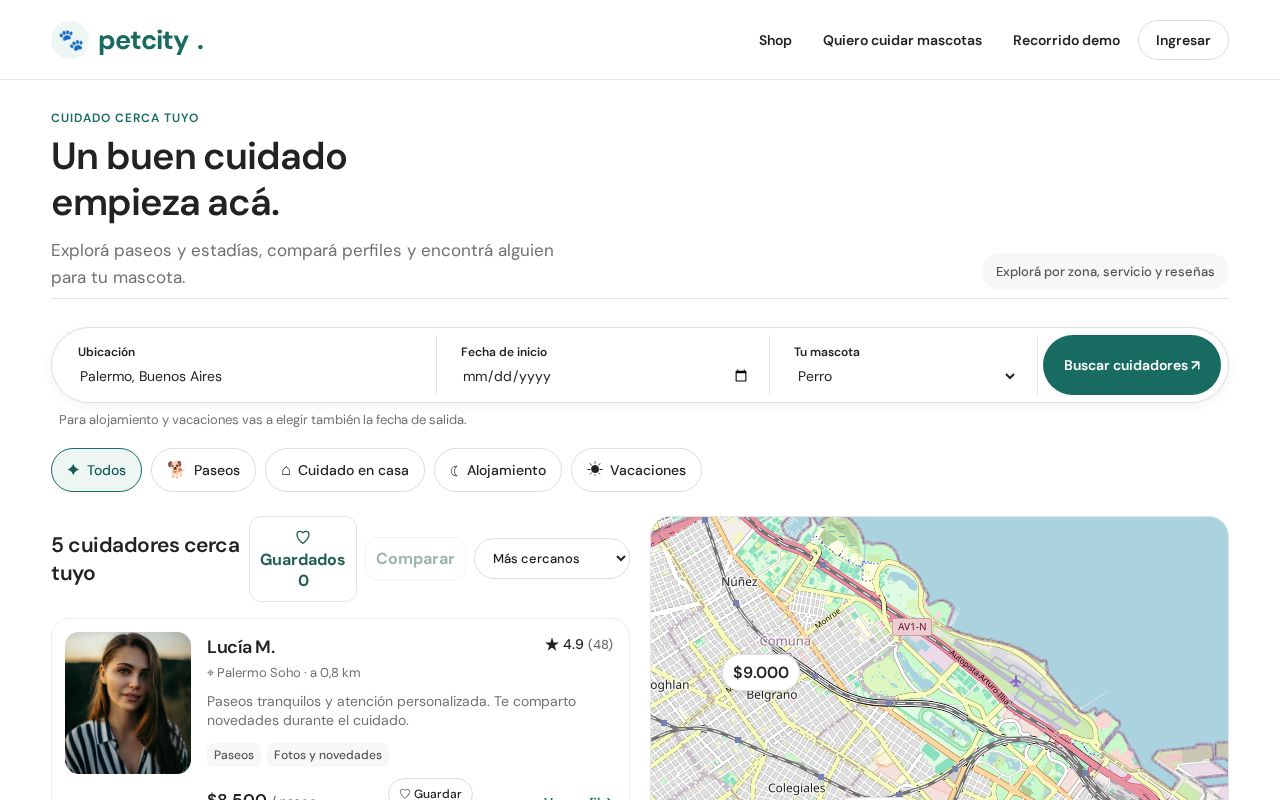Image resolution: width=1280 pixels, height=800 pixels.
Task: Click the Ingresar button
Action: pos(1183,40)
